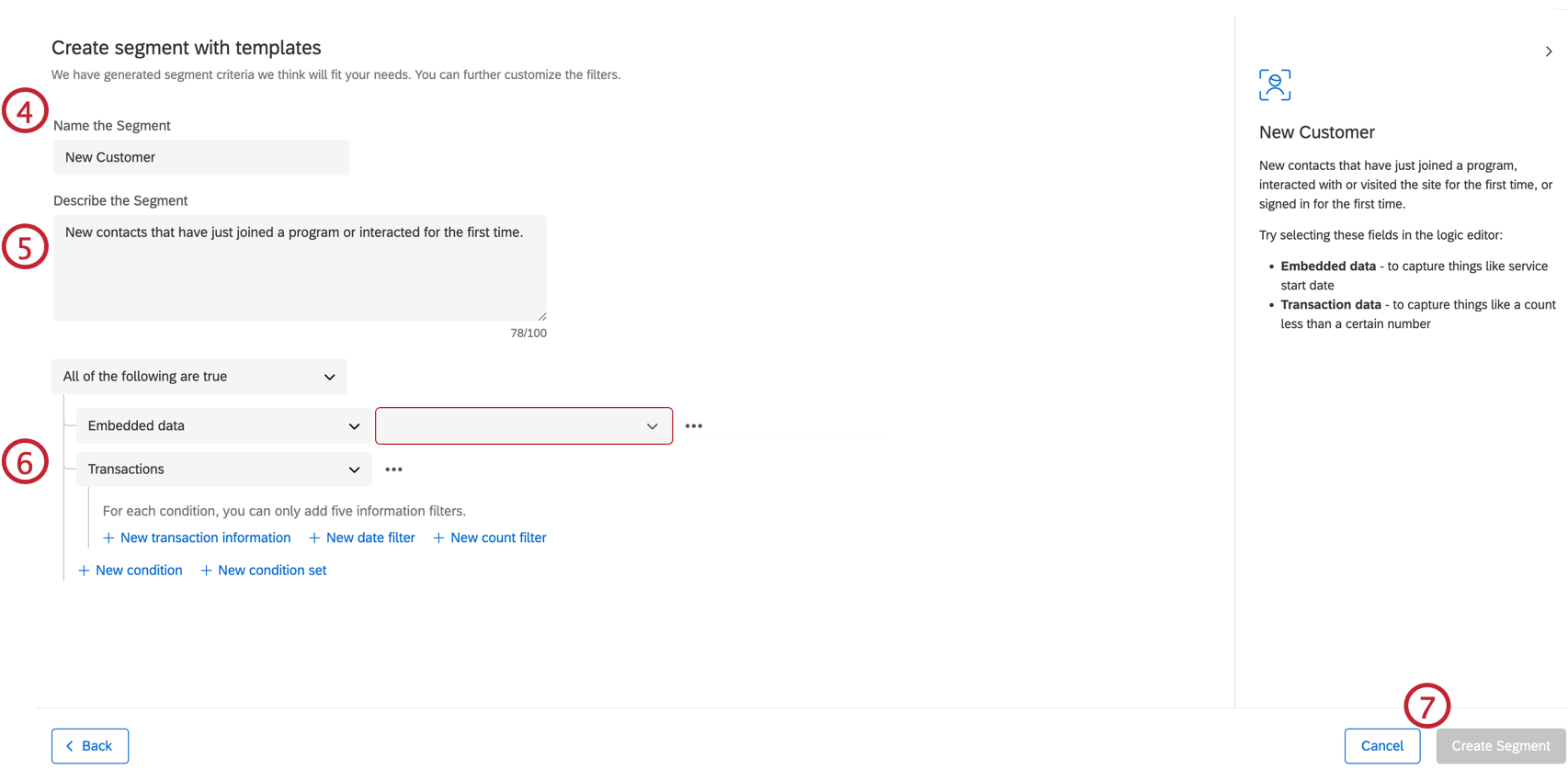Image resolution: width=1568 pixels, height=781 pixels.
Task: Click the New Customer segment icon
Action: pyautogui.click(x=1275, y=85)
